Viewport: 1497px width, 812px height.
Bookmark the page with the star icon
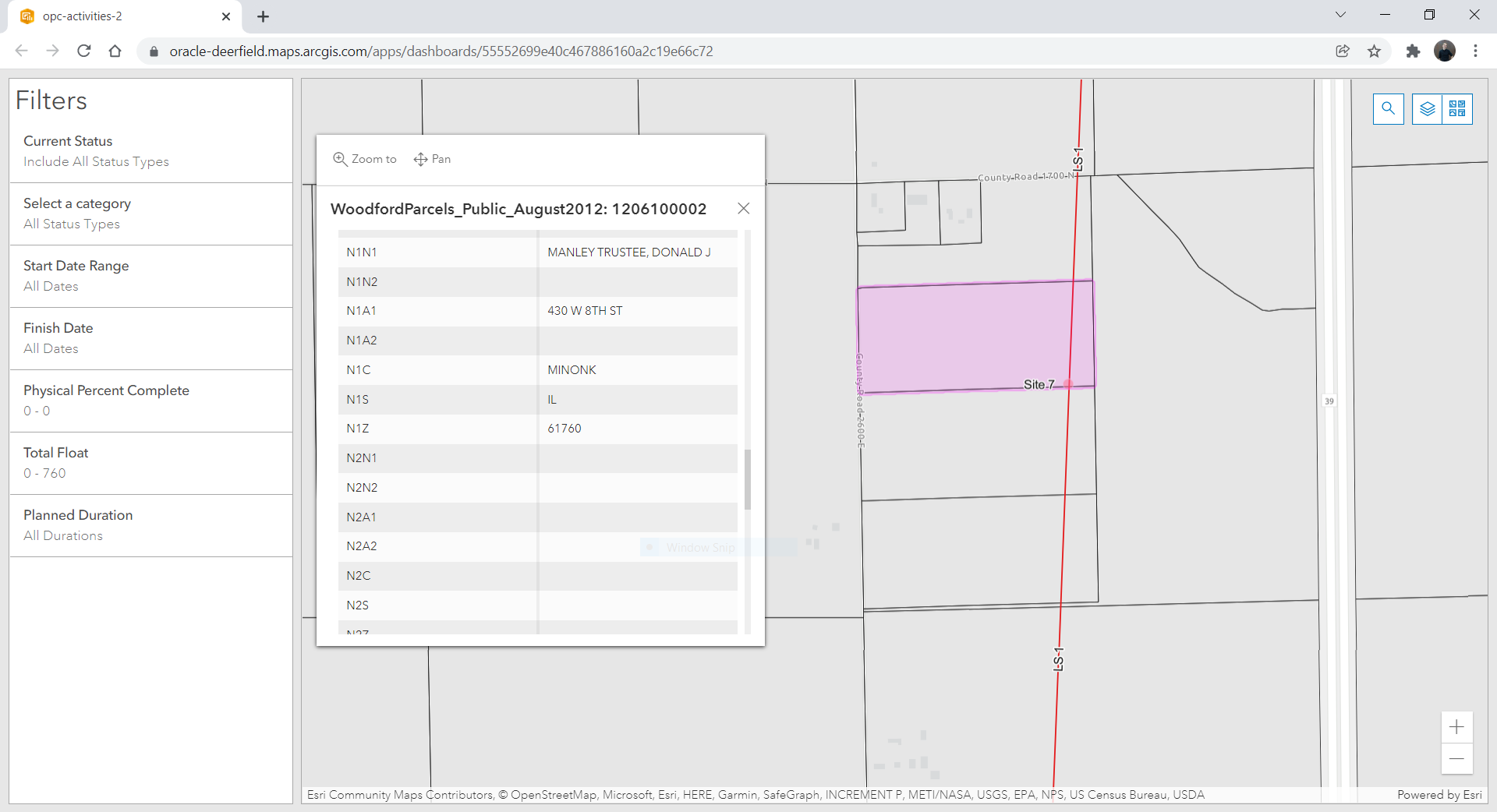click(1374, 51)
